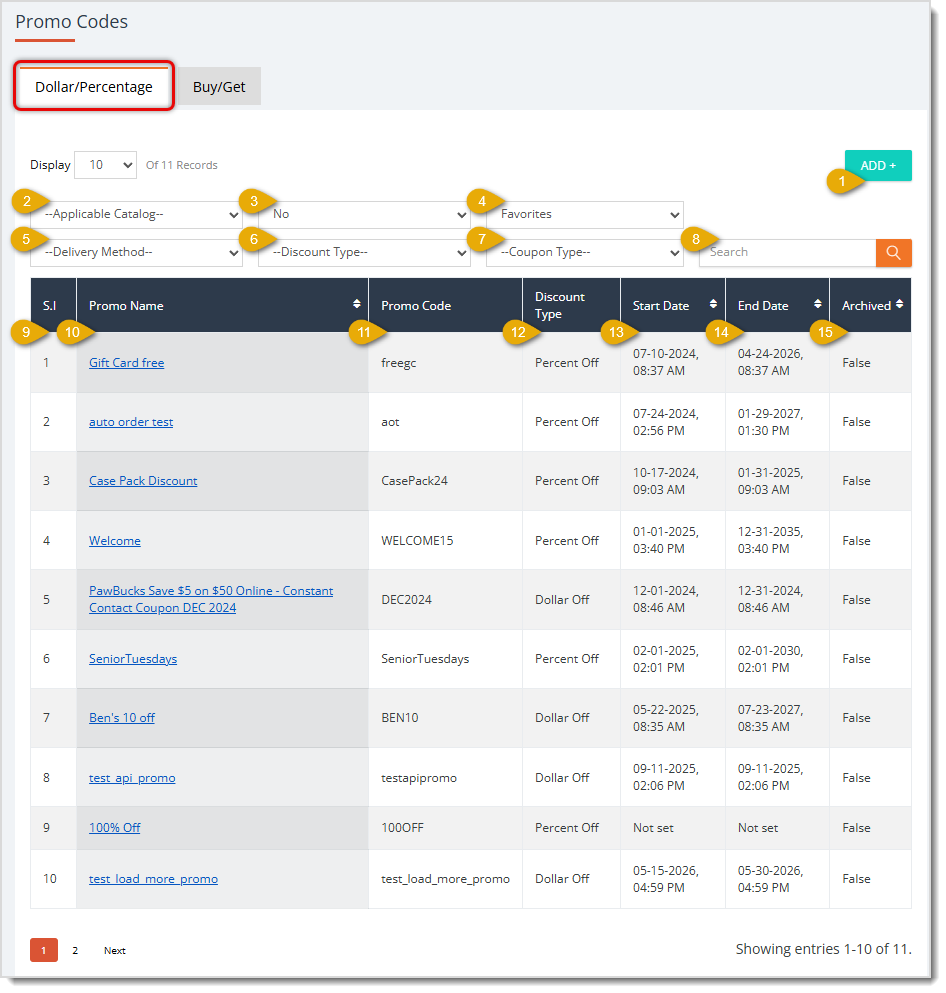The image size is (946, 993).
Task: Go to page 2
Action: click(x=75, y=951)
